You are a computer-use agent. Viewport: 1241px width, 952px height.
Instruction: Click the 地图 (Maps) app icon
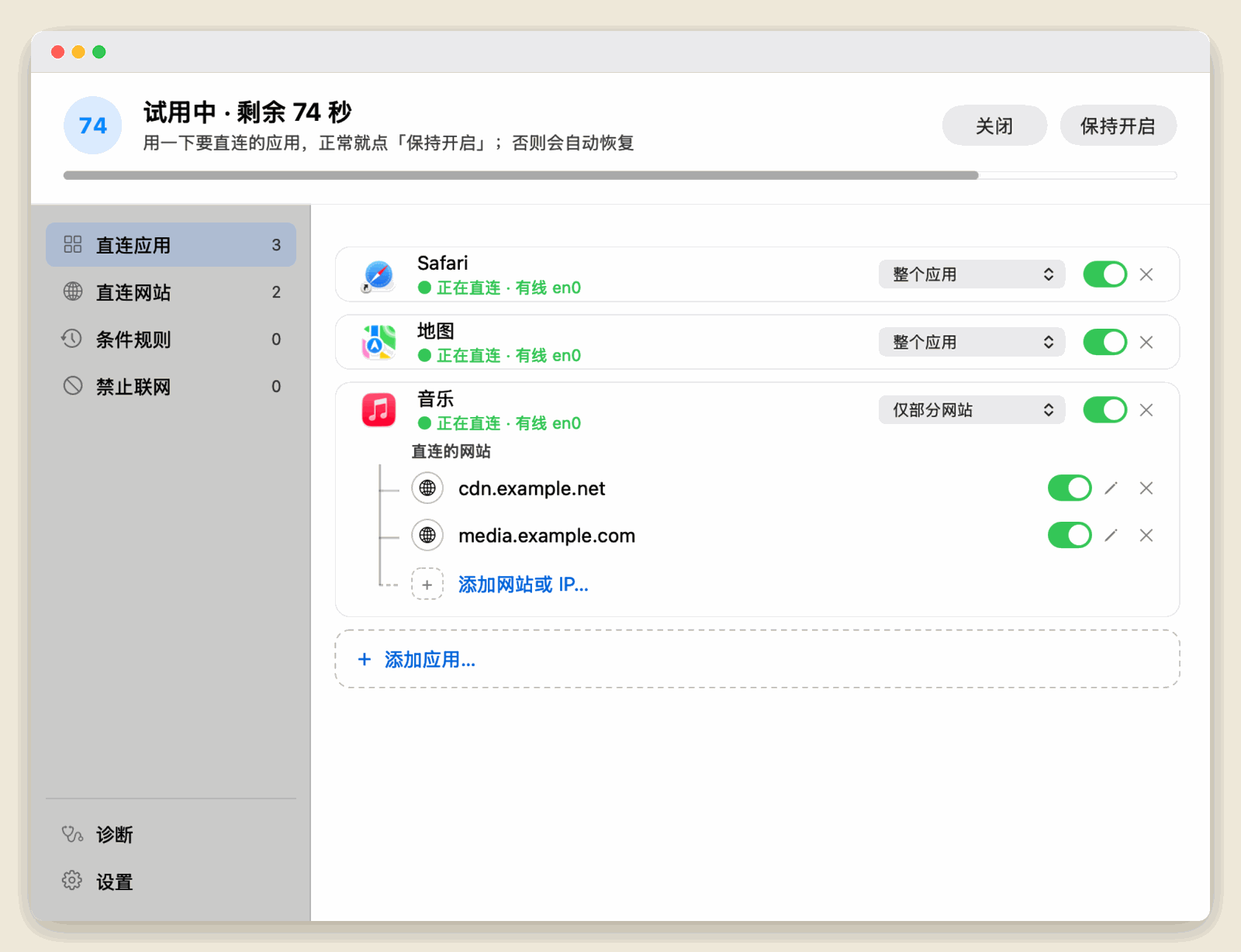point(379,343)
